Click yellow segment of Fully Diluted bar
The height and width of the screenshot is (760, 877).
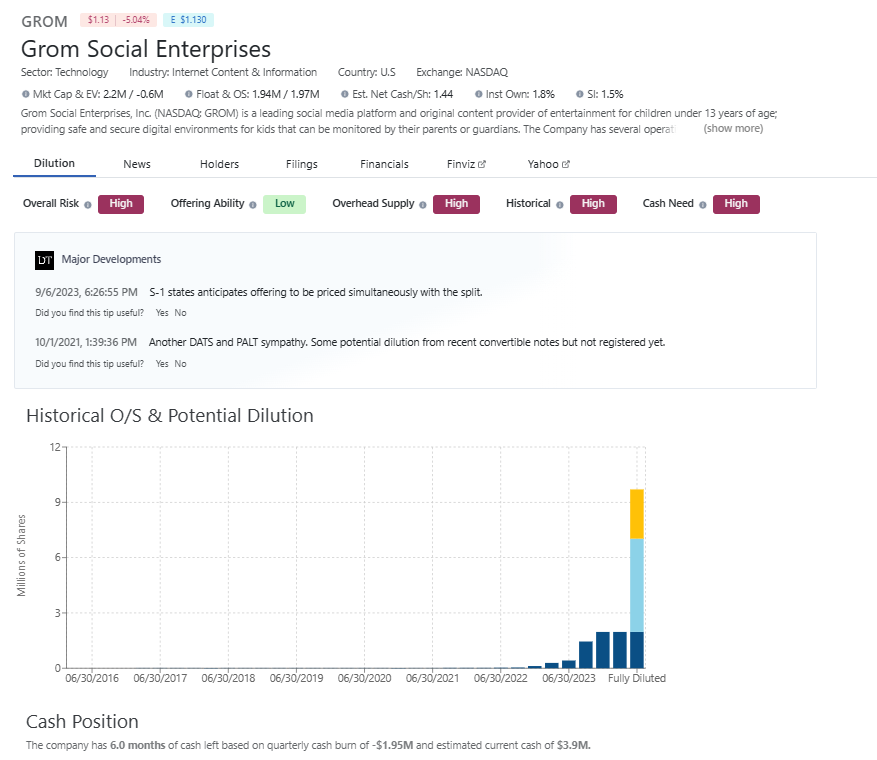(636, 514)
